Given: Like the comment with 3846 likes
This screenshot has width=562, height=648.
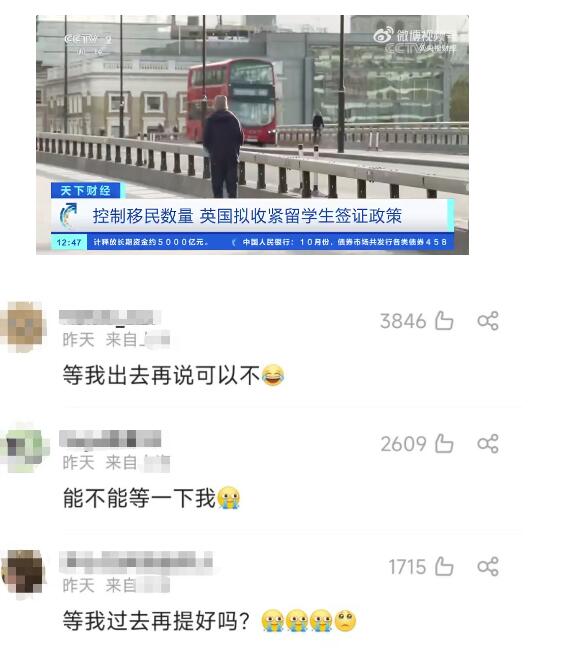Looking at the screenshot, I should click(x=444, y=321).
